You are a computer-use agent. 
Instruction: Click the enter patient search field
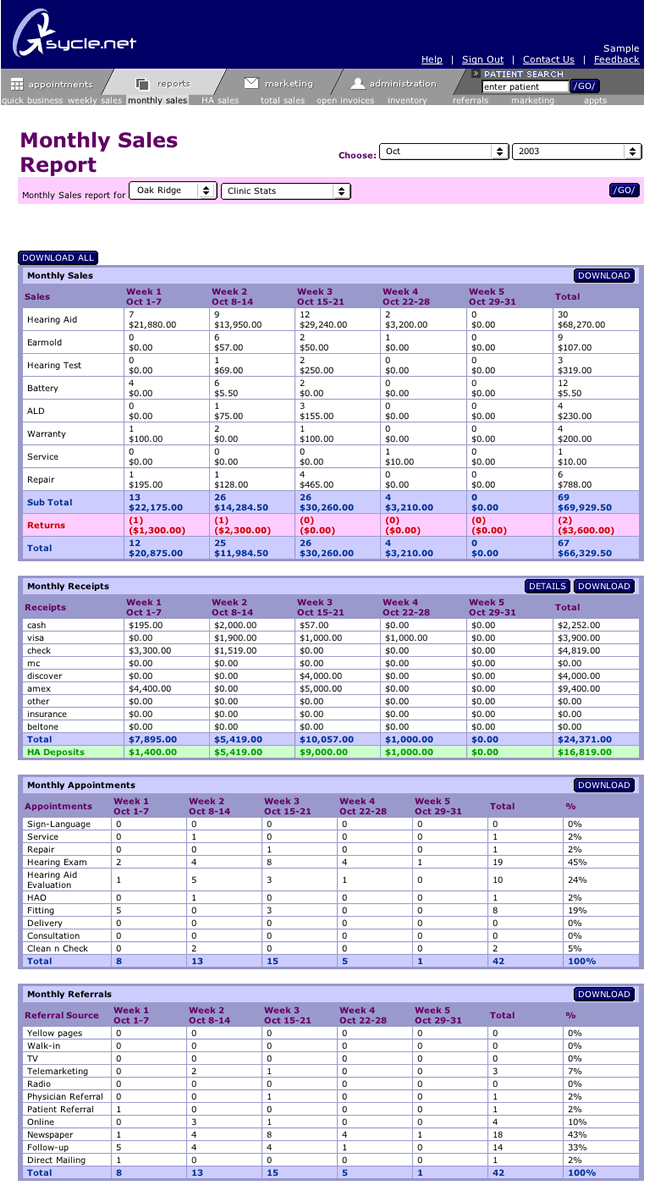524,87
